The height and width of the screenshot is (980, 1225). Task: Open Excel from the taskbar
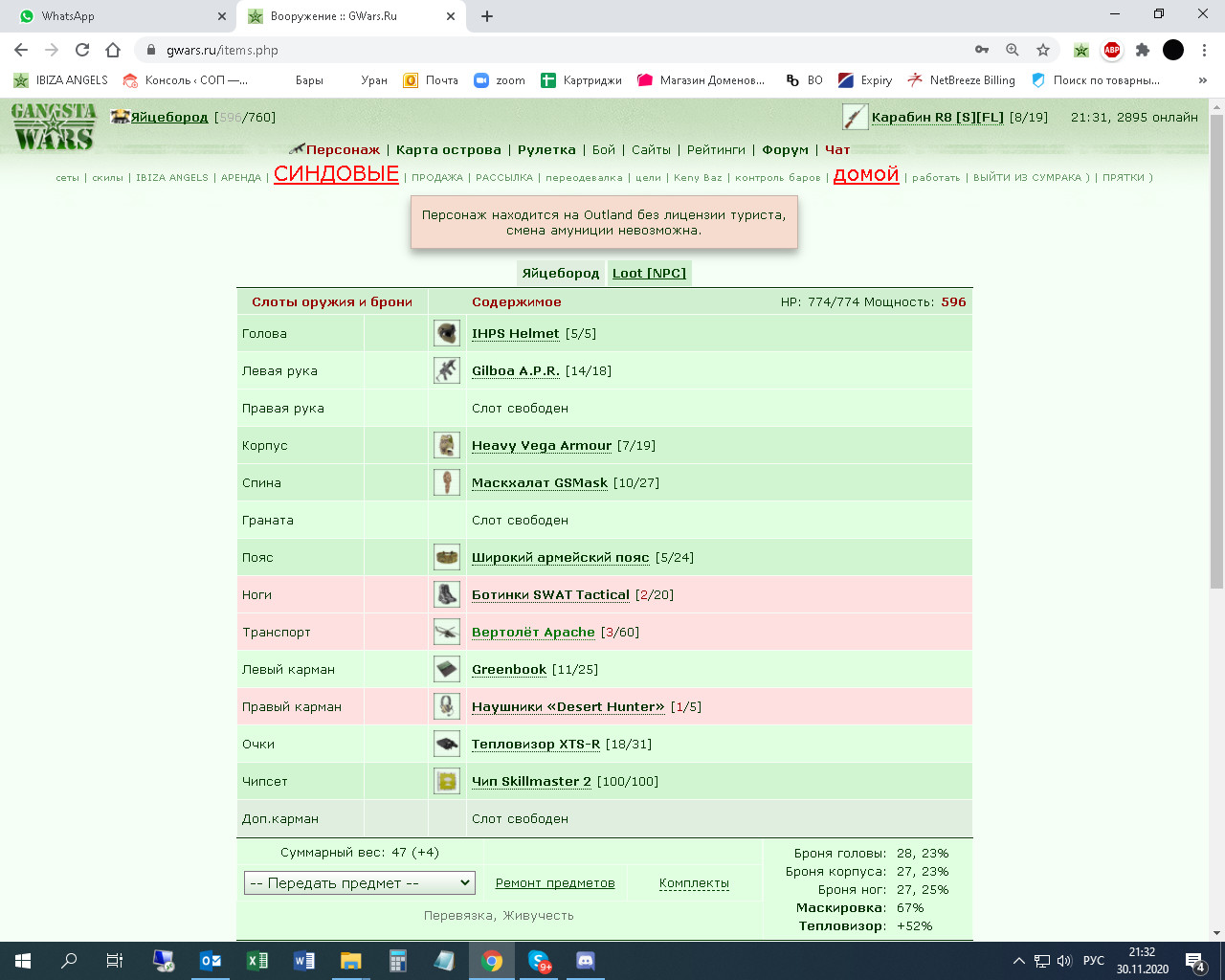pos(257,961)
